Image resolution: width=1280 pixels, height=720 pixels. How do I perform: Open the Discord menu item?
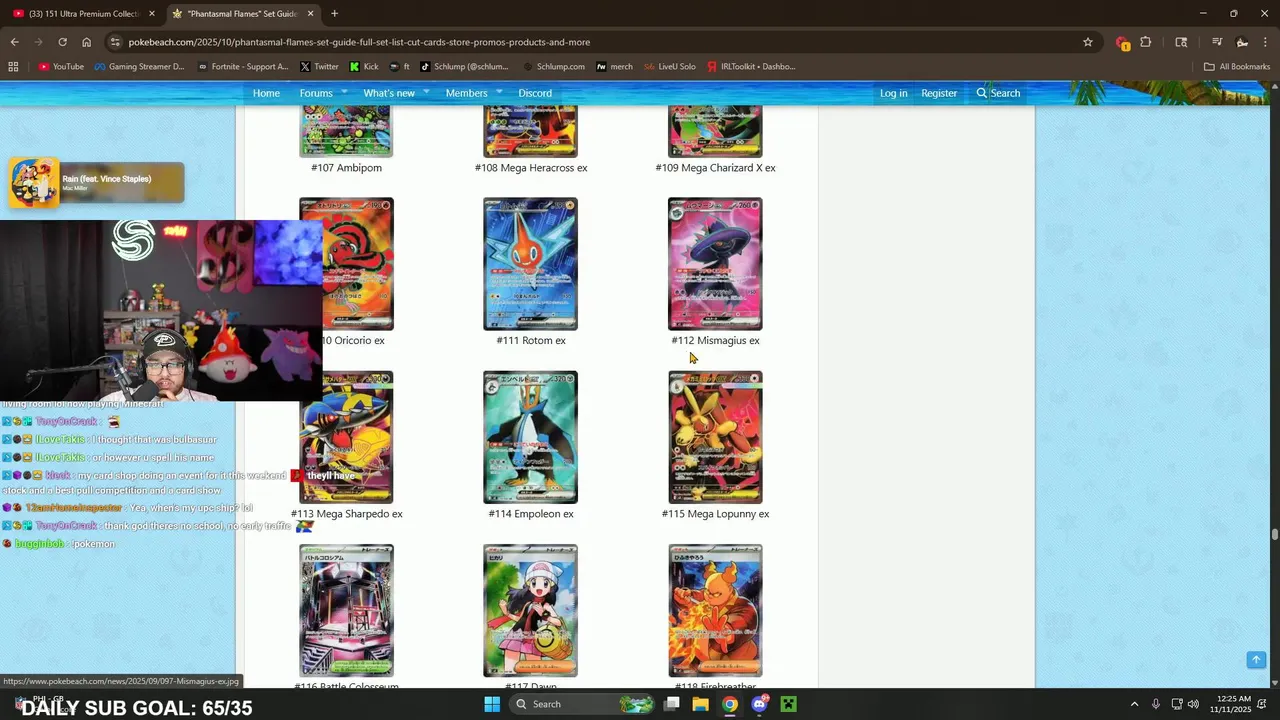(535, 93)
